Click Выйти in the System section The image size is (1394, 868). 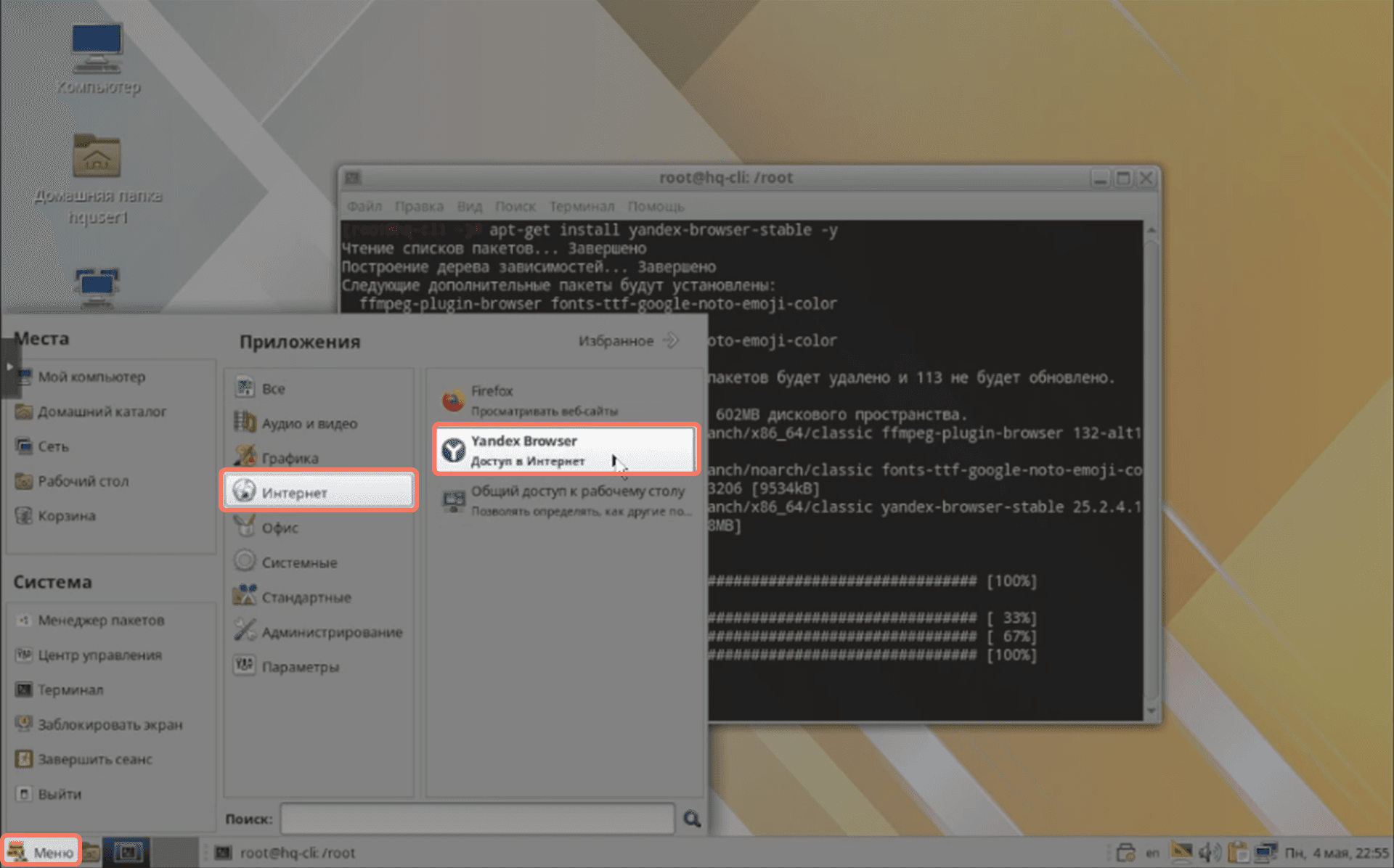coord(112,794)
